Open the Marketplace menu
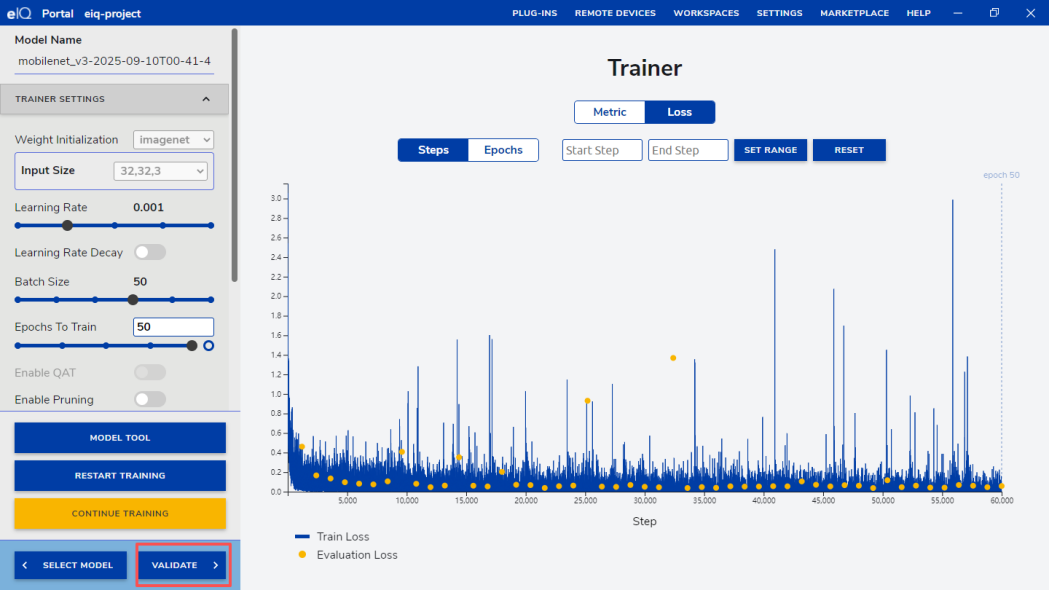This screenshot has width=1049, height=590. pos(854,13)
